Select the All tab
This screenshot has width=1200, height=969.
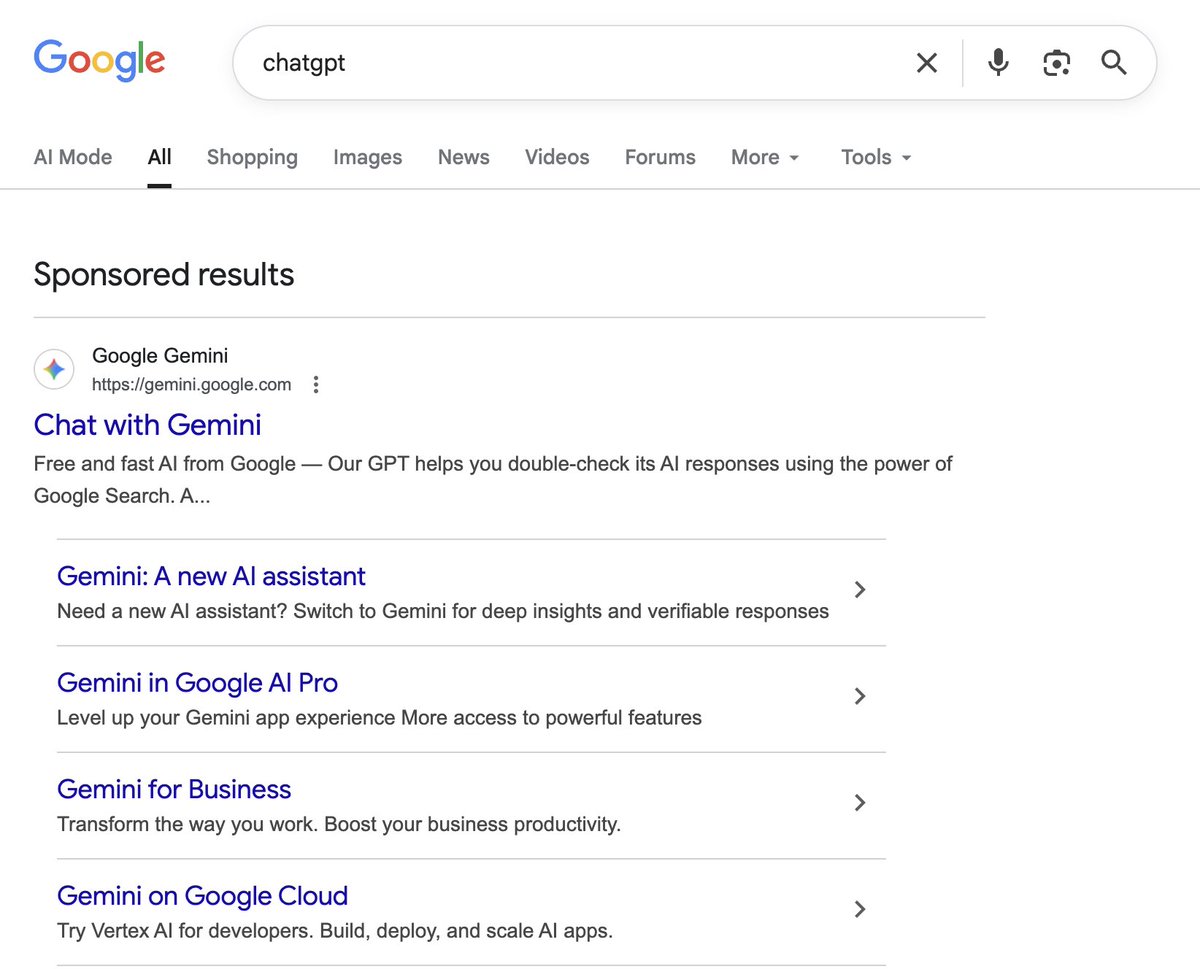(160, 157)
